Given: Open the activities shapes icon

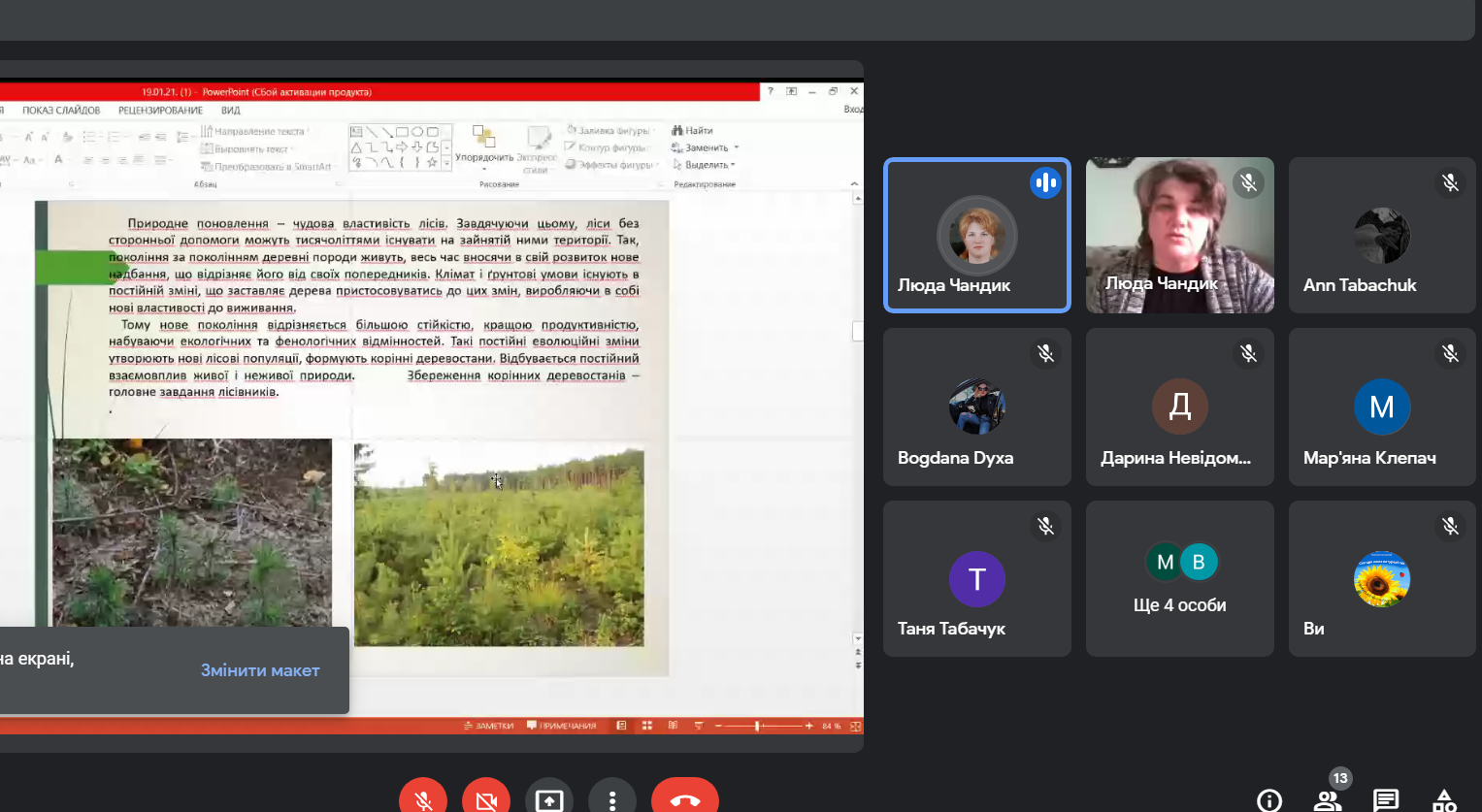Looking at the screenshot, I should [1444, 800].
